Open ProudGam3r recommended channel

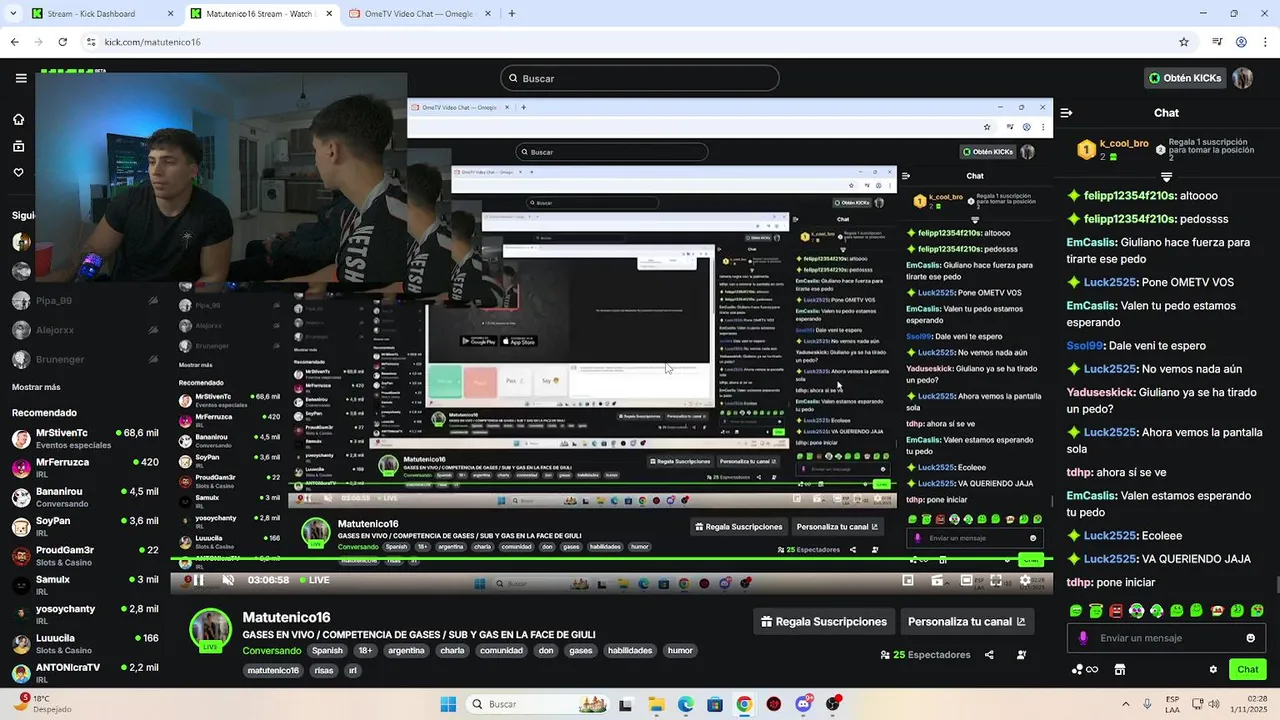pyautogui.click(x=85, y=555)
